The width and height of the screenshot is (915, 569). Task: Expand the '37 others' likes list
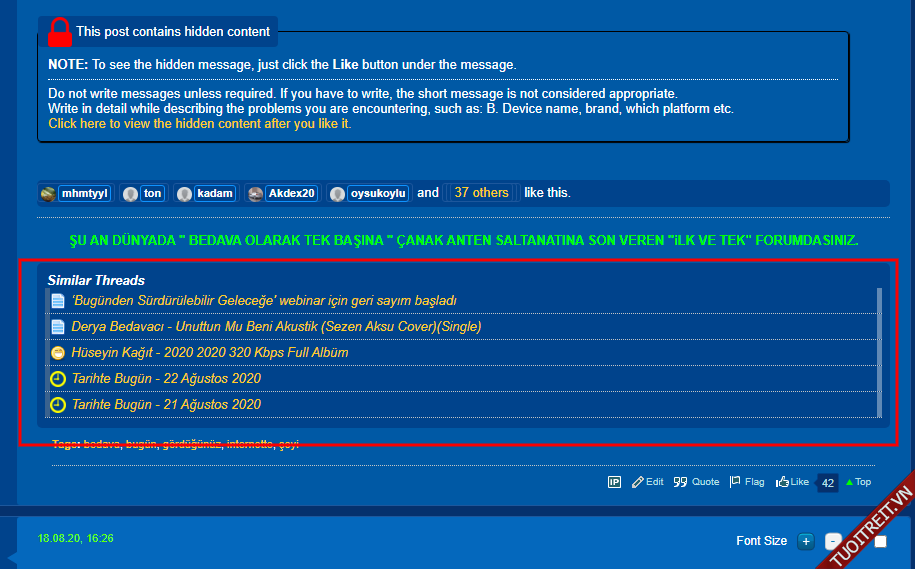(480, 193)
